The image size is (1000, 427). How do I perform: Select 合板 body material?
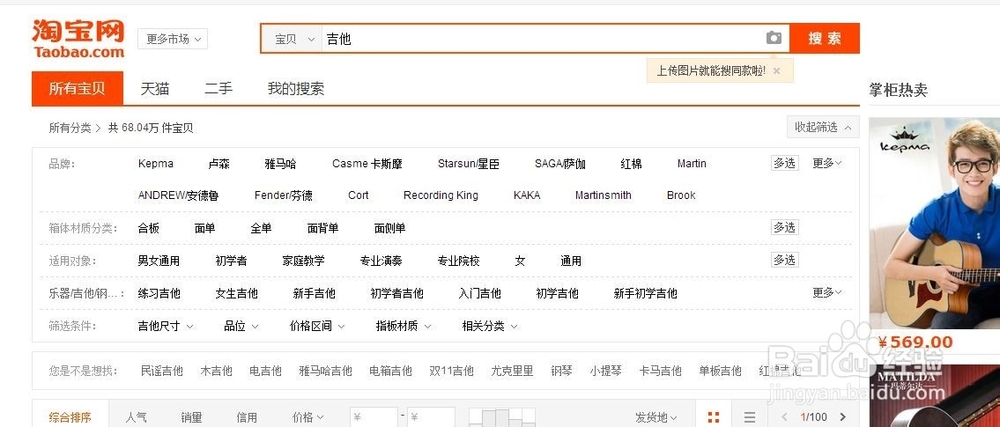(x=149, y=228)
